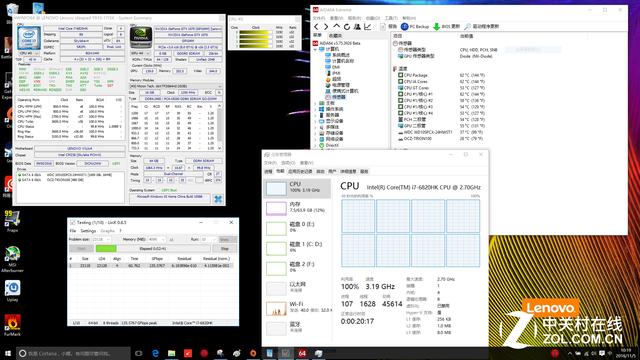This screenshot has height=360, width=640.
Task: Click NVIDIA logo in HWiNFO
Action: (x=141, y=38)
